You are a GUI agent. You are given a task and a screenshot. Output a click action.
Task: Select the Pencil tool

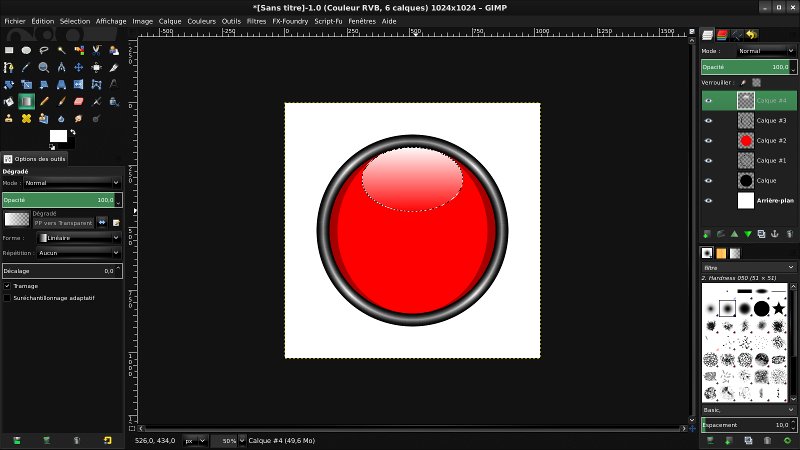point(44,102)
